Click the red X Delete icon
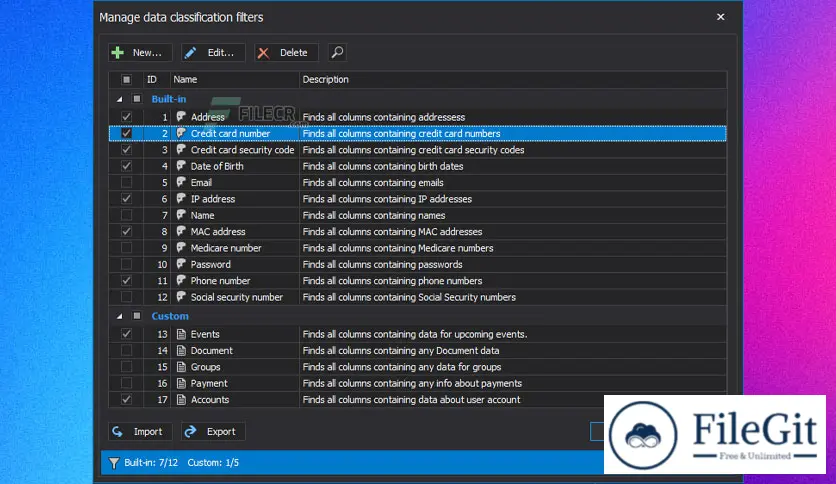The image size is (836, 484). (263, 53)
